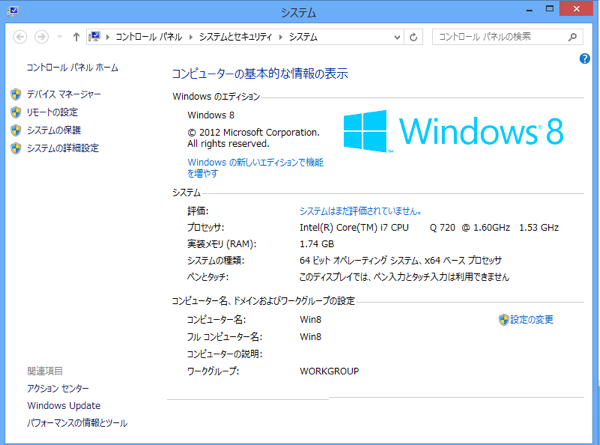Click the computer icon in address bar
The image size is (600, 445).
pyautogui.click(x=94, y=37)
